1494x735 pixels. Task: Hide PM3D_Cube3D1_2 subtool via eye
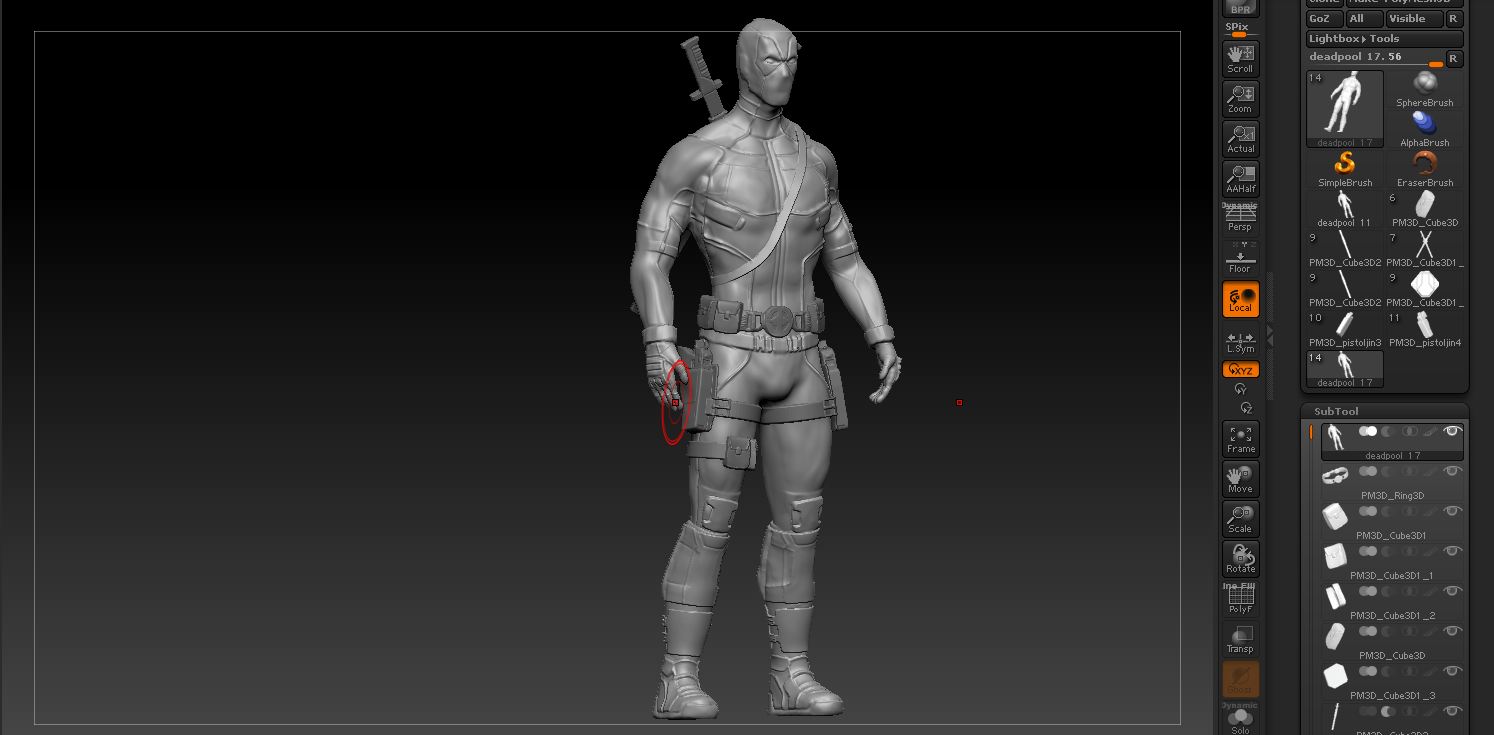tap(1452, 591)
